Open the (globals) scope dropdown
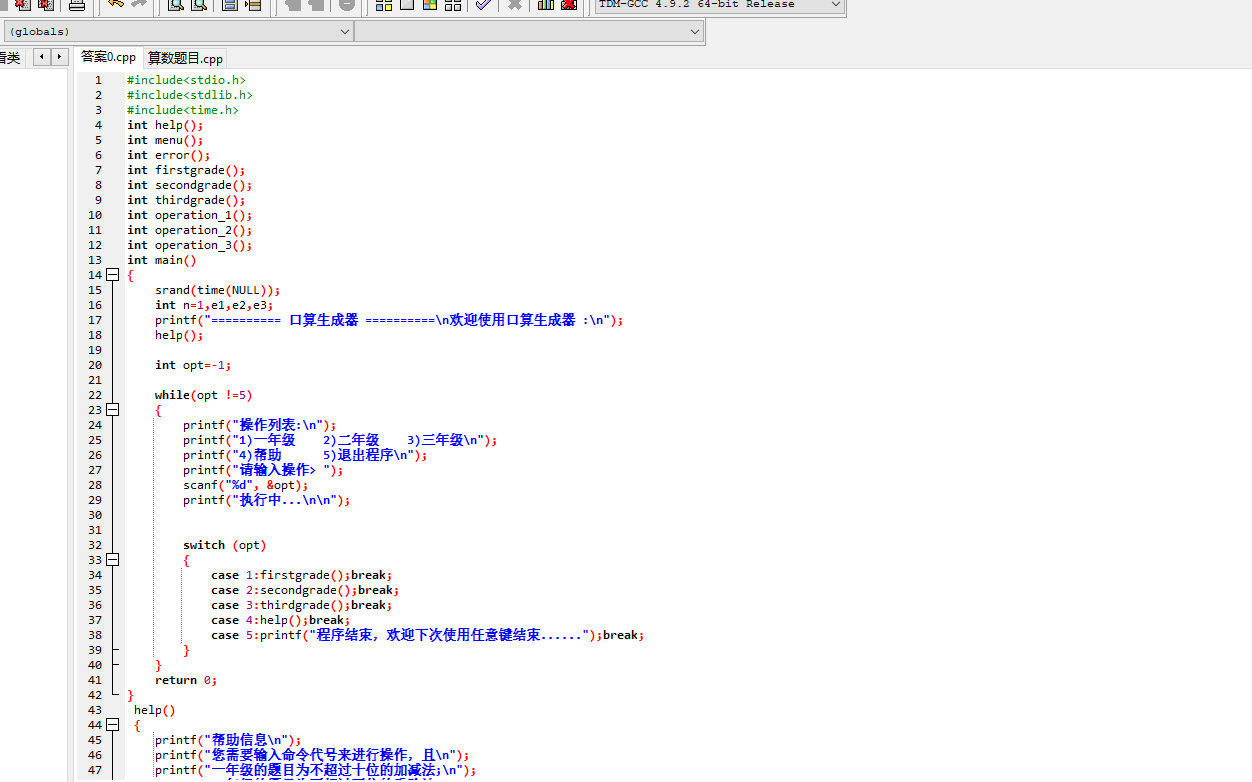1252x782 pixels. pos(178,32)
